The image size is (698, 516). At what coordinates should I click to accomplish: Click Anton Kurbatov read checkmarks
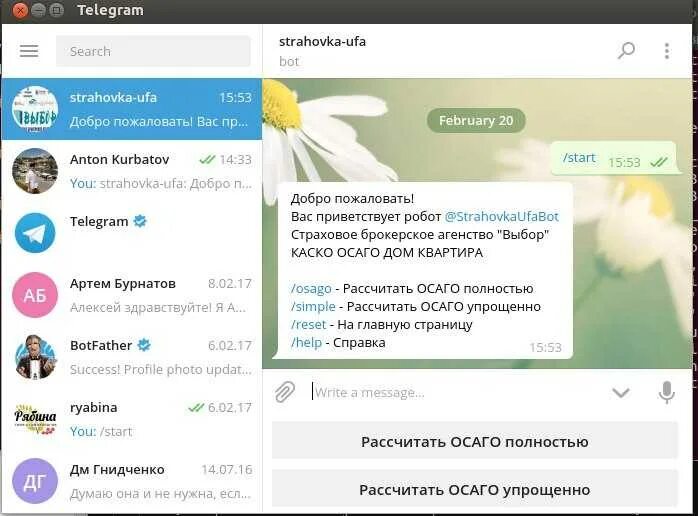coord(207,159)
